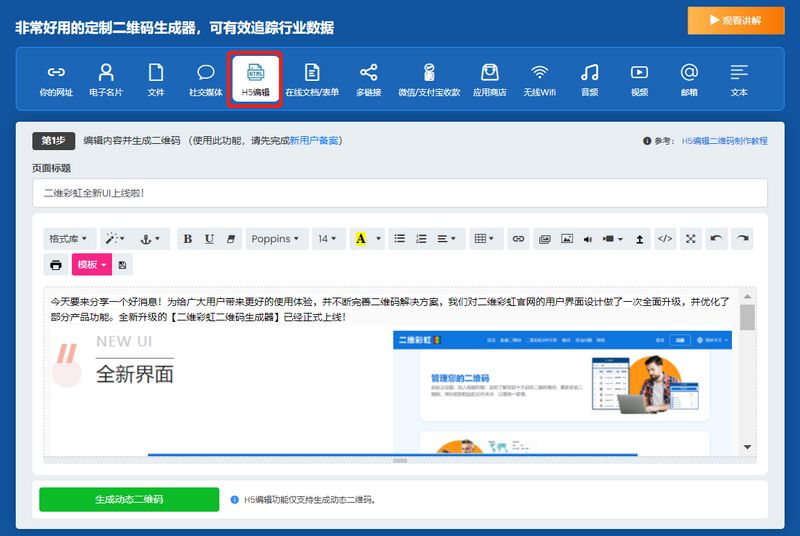Toggle underline formatting in the editor
Viewport: 800px width, 536px height.
[x=209, y=239]
